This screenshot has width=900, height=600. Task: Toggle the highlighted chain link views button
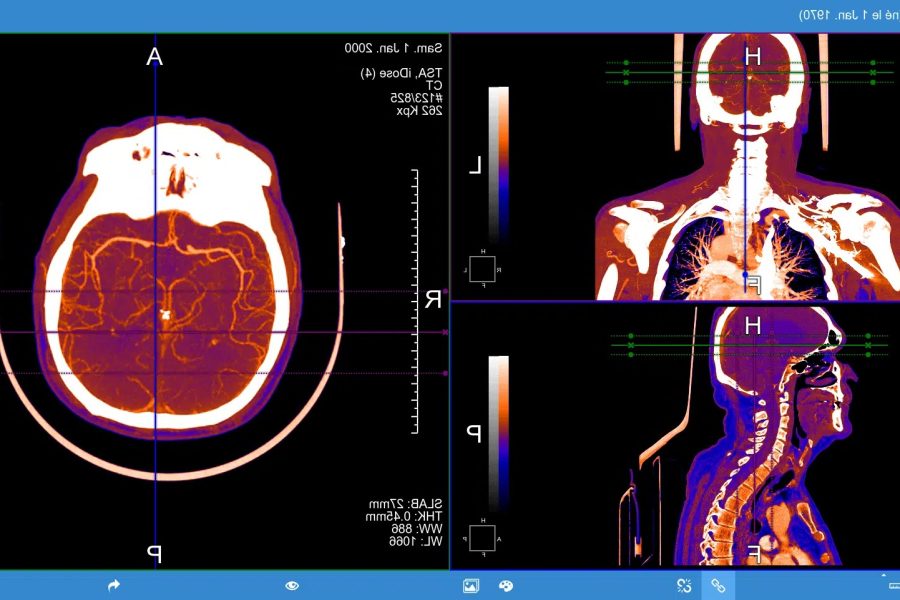point(718,585)
